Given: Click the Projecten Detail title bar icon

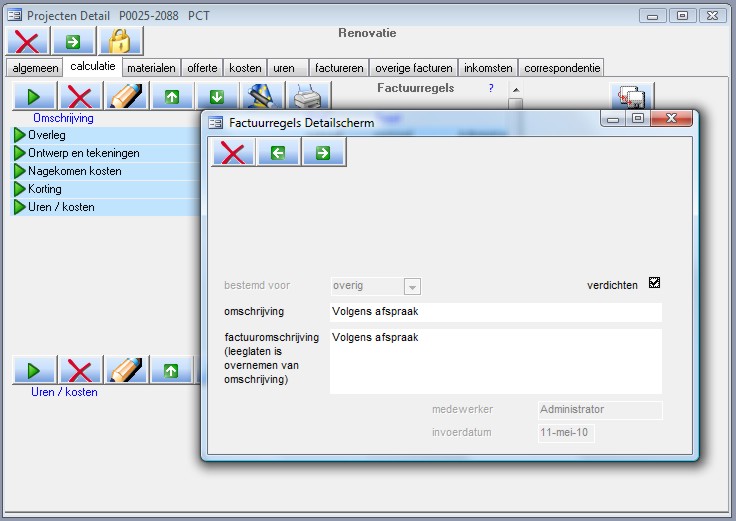Looking at the screenshot, I should (x=15, y=15).
